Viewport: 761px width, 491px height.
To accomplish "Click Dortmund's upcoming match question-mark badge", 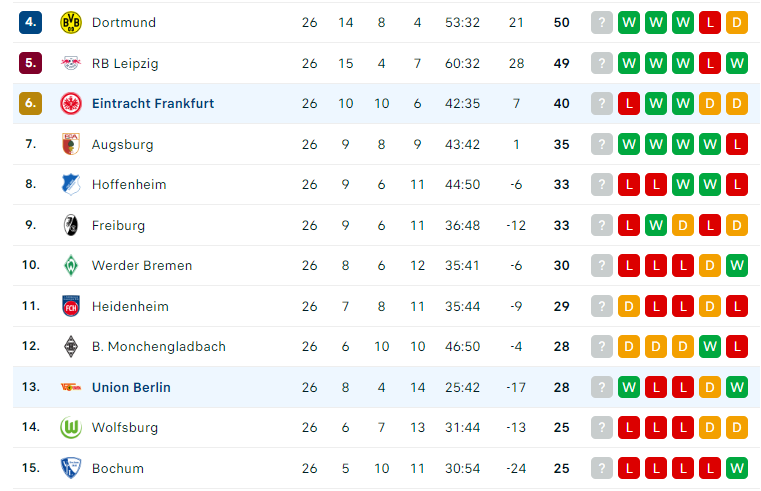I will click(x=602, y=22).
